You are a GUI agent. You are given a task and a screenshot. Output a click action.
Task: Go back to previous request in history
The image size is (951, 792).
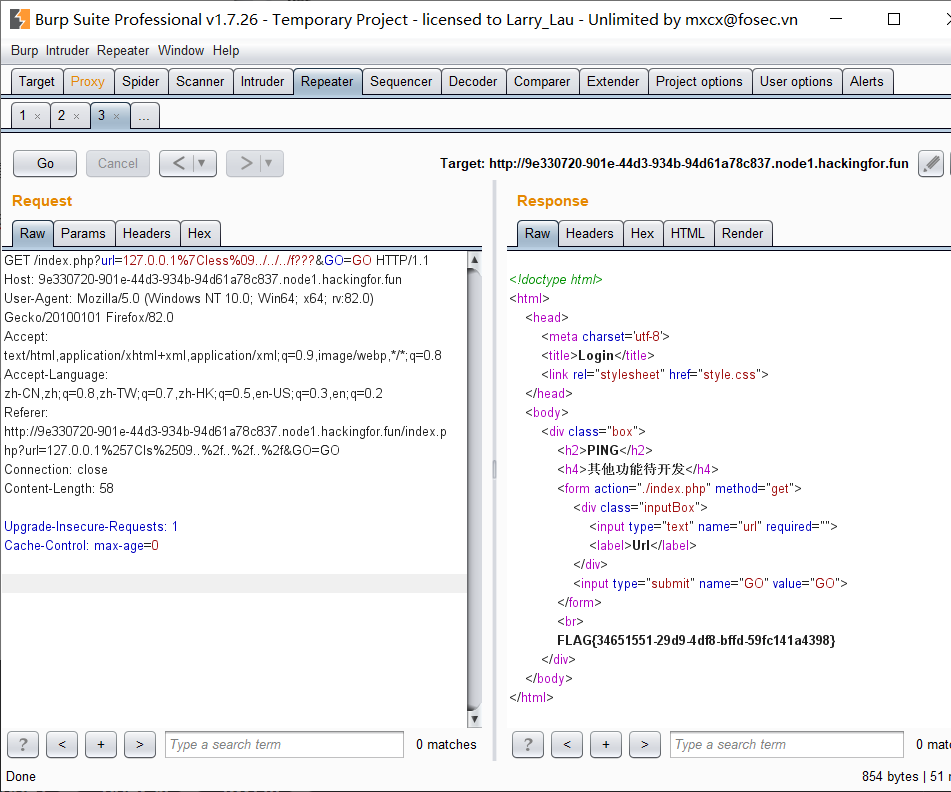pyautogui.click(x=178, y=163)
